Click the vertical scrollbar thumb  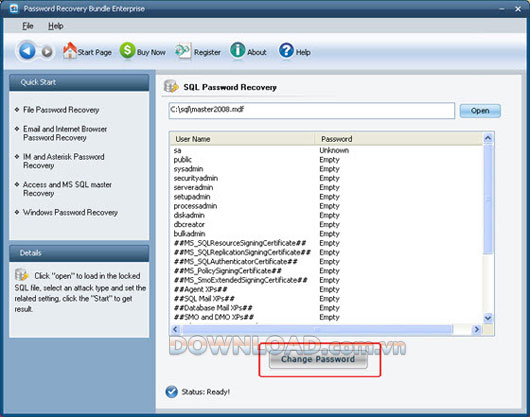488,199
